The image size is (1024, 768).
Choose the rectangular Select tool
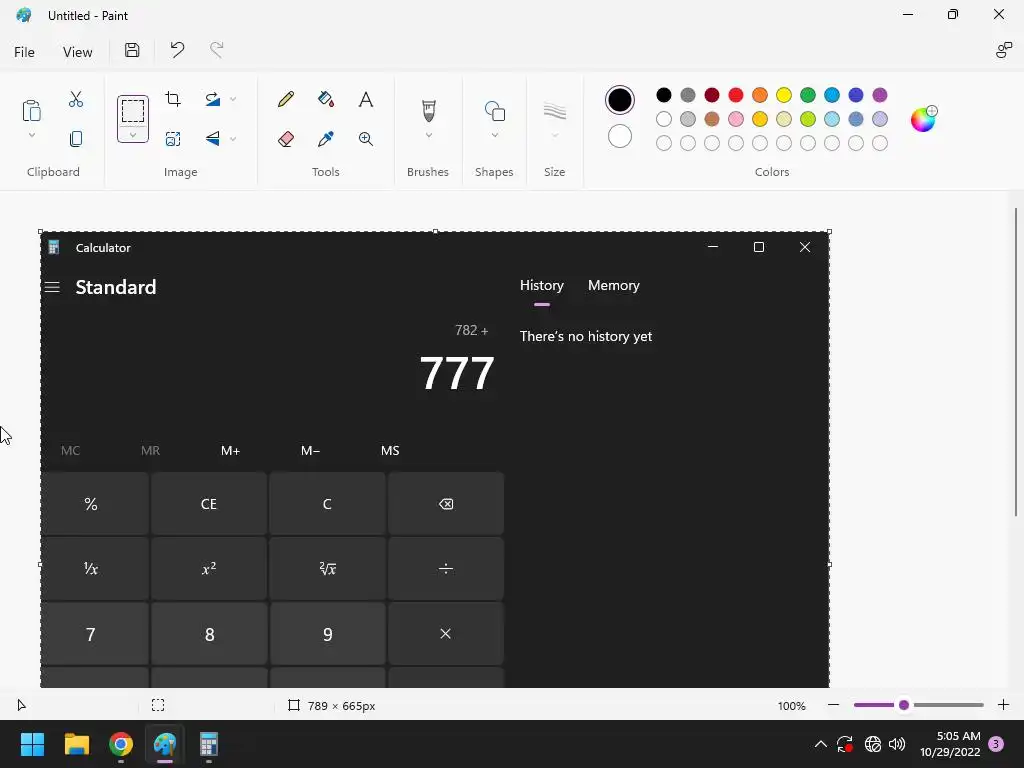coord(133,111)
